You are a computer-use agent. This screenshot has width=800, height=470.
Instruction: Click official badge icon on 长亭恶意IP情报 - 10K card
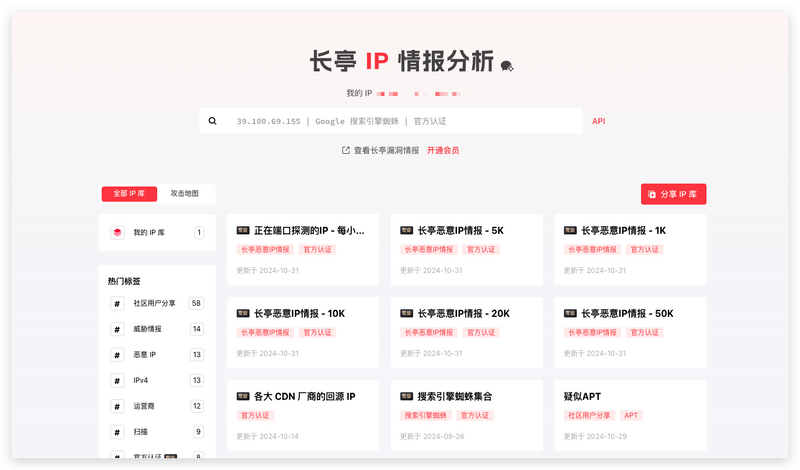[243, 313]
